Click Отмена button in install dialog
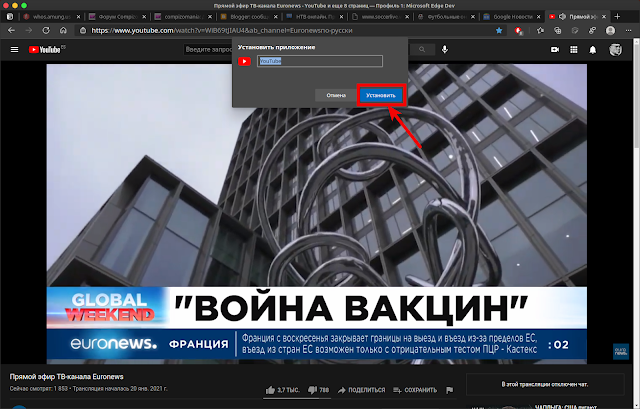The image size is (640, 409). pos(336,95)
